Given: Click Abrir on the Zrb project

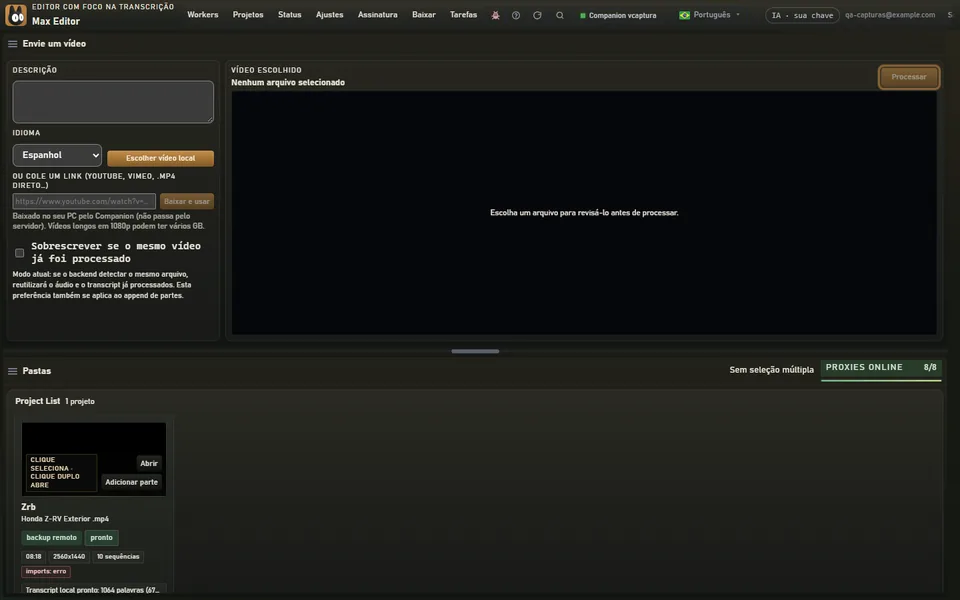Looking at the screenshot, I should [x=149, y=463].
